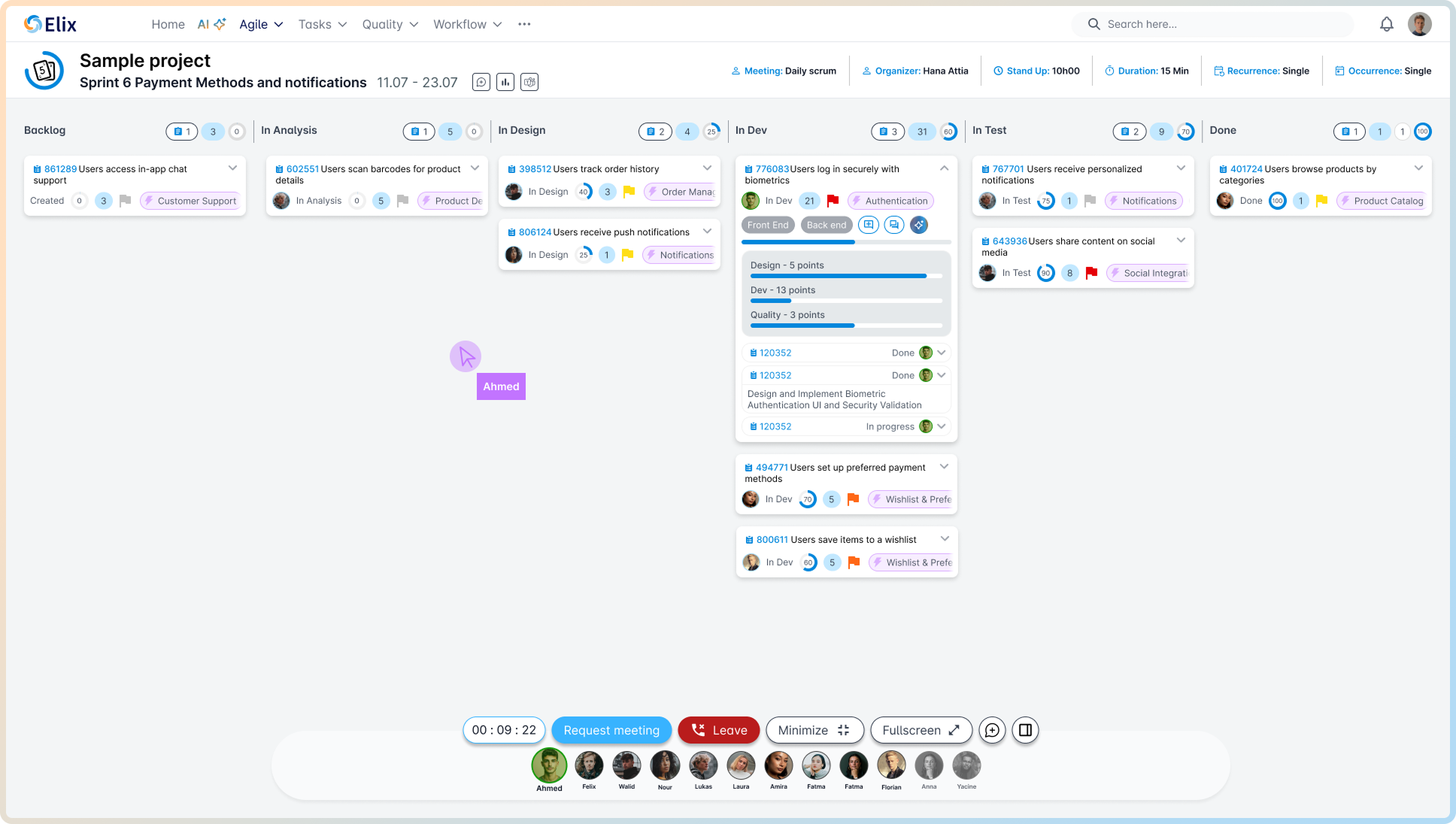The height and width of the screenshot is (824, 1456).
Task: Click the add-subtask icon on the biometrics card
Action: (x=869, y=224)
